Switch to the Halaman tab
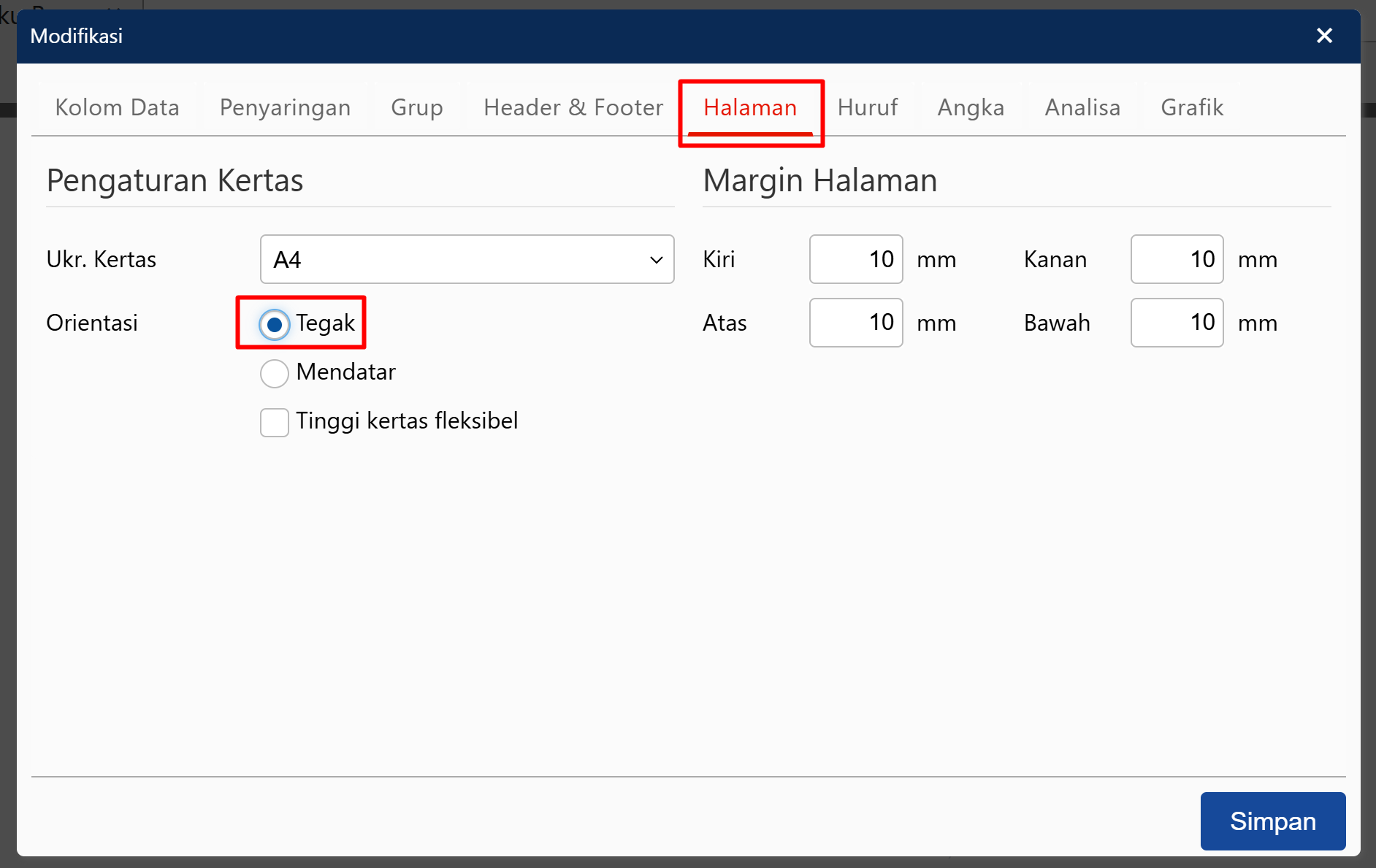Screen dimensions: 1376x868 click(750, 107)
